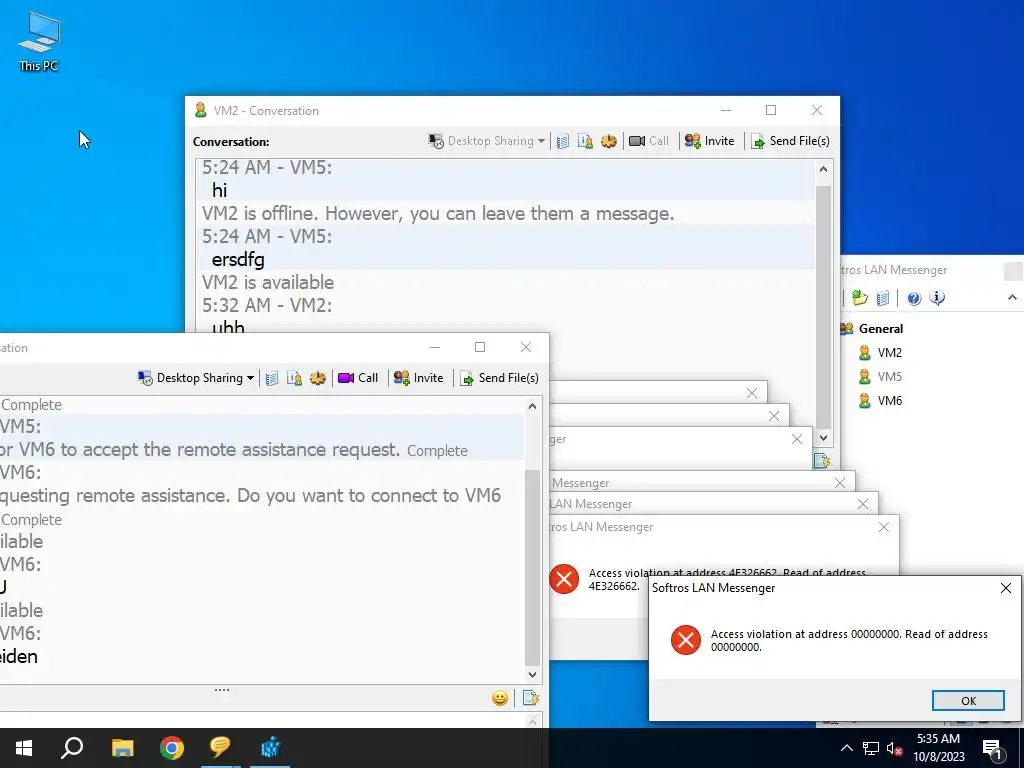Open the Windows Start menu

coord(24,748)
